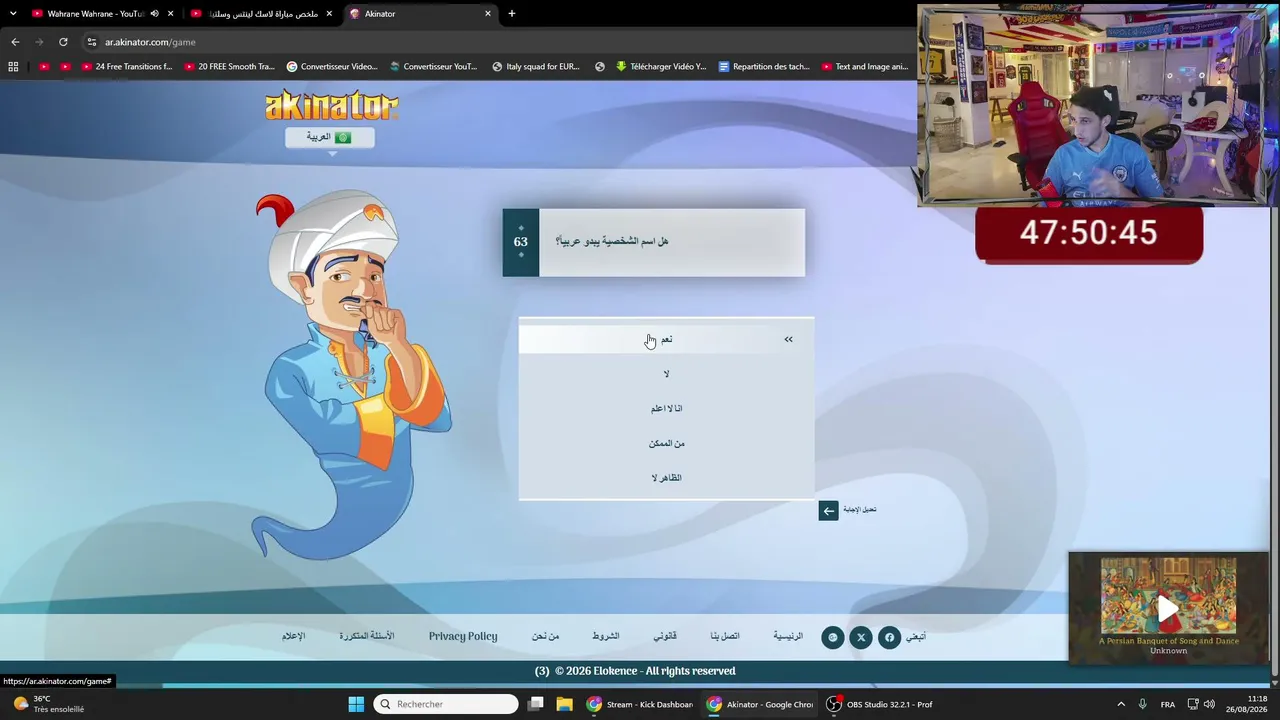Open the tab search dropdown arrow
Screen dimensions: 1280x720
tap(13, 14)
